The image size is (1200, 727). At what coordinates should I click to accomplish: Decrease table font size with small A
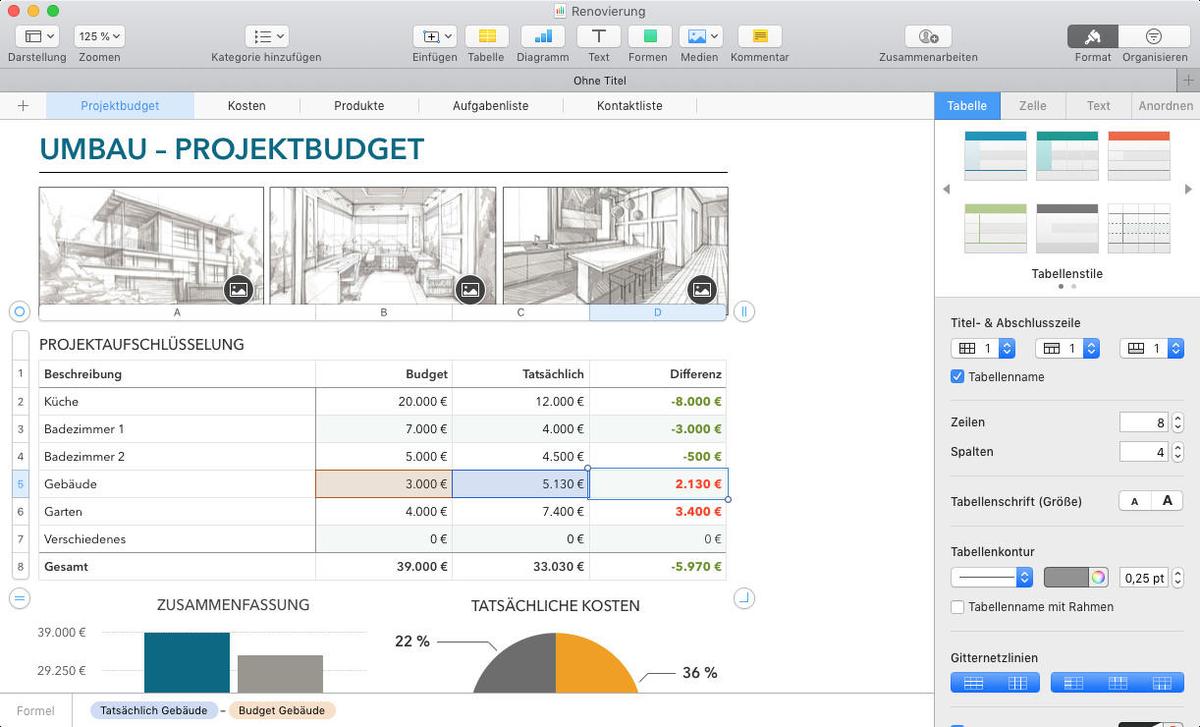point(1134,501)
